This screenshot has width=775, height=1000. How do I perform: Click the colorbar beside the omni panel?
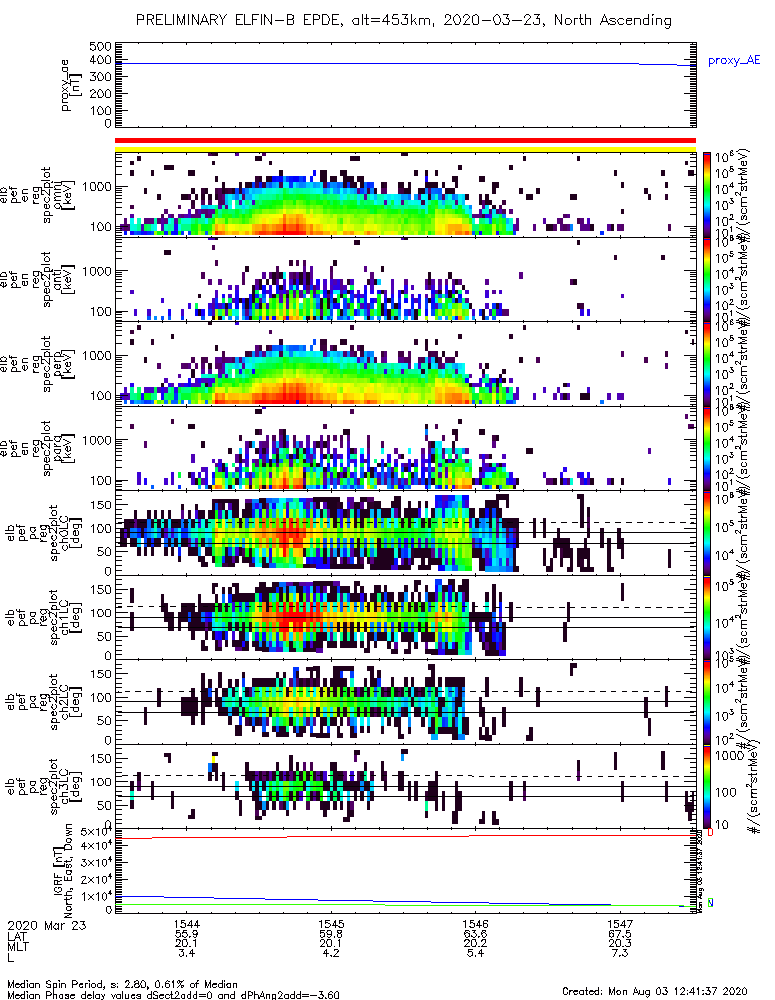[x=707, y=195]
